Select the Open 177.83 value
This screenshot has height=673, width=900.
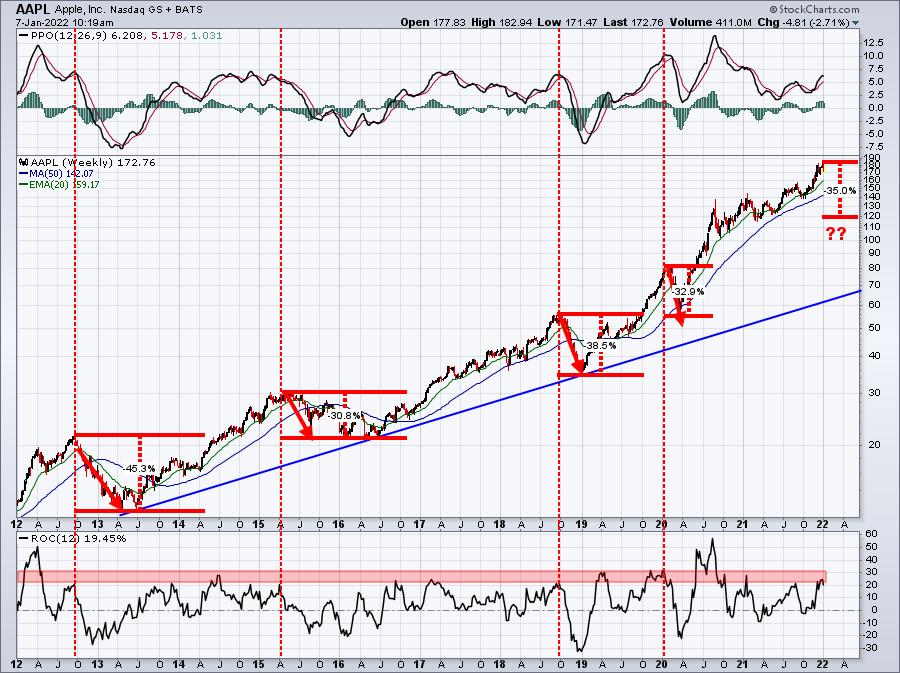tap(432, 22)
